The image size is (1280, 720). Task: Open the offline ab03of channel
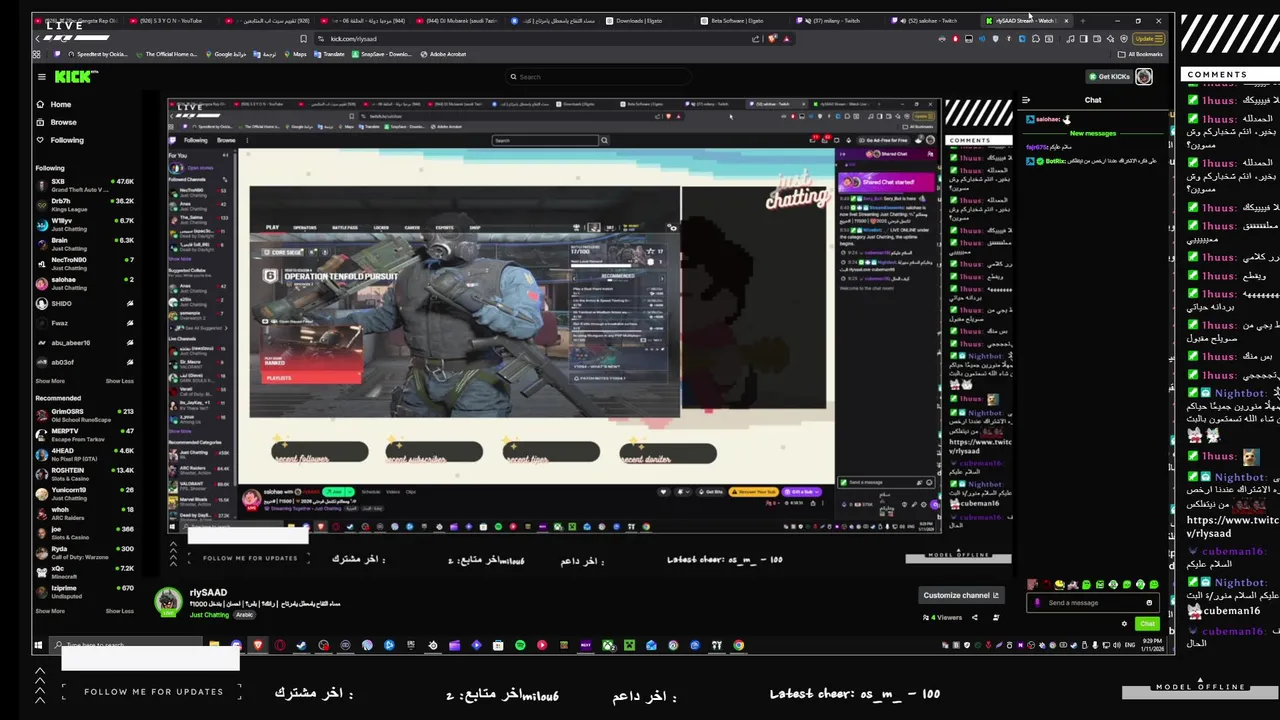click(x=85, y=362)
